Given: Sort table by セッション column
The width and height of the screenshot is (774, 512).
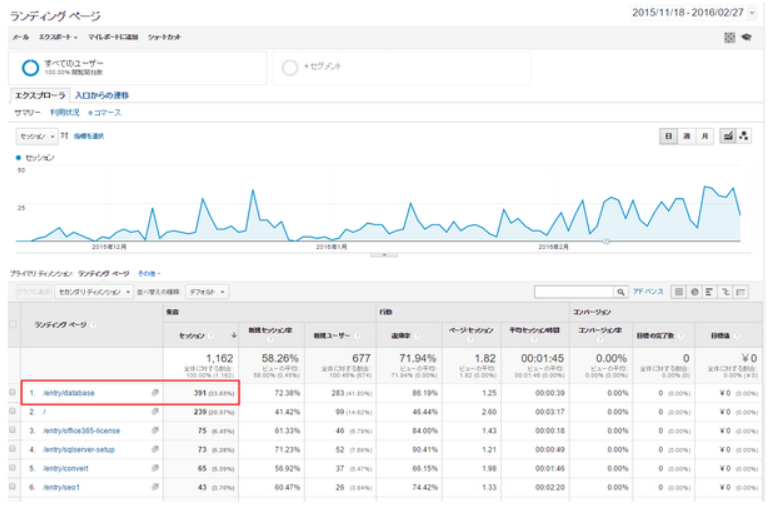Looking at the screenshot, I should (192, 336).
